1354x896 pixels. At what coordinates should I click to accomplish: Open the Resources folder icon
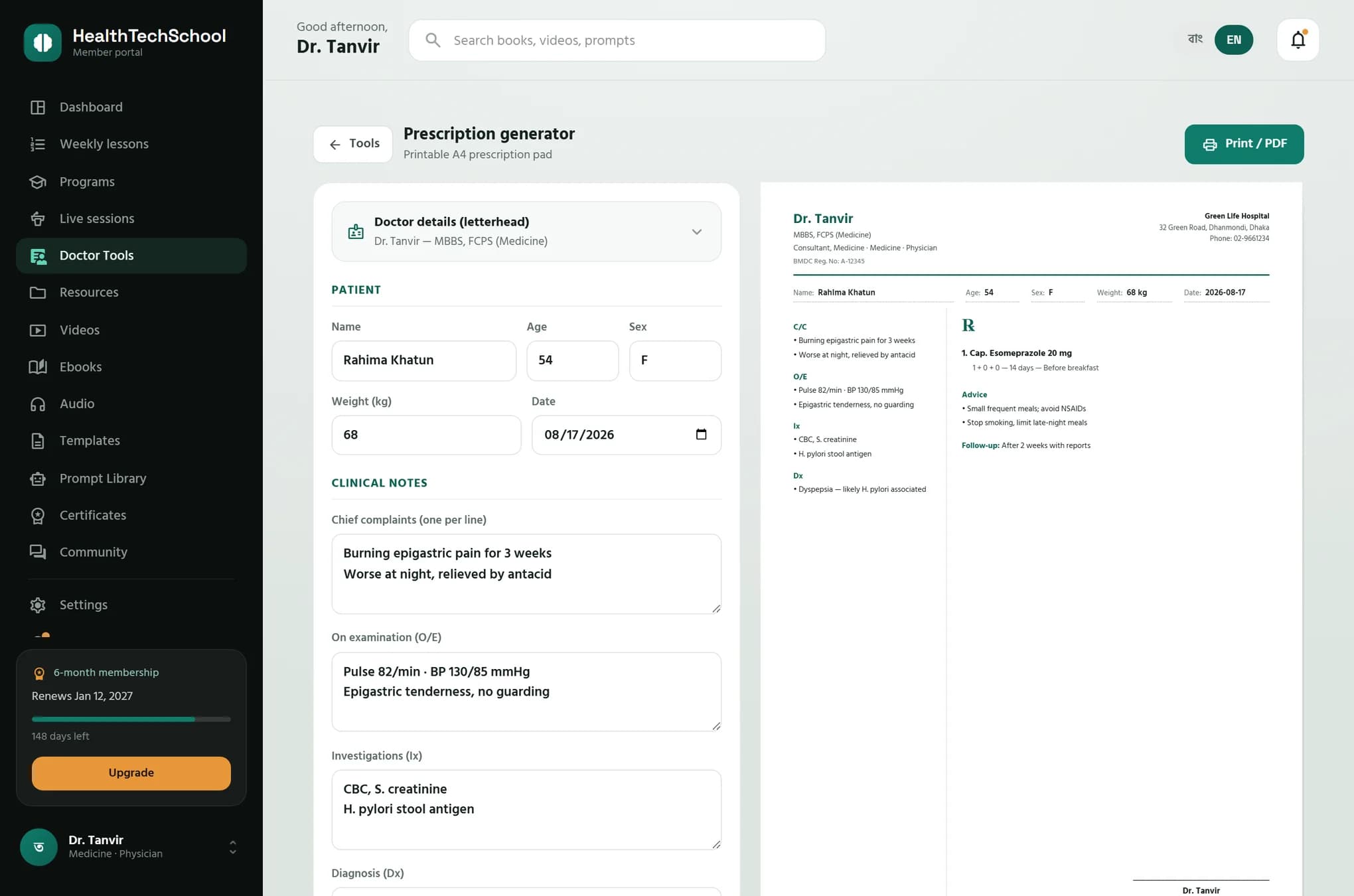click(x=38, y=293)
